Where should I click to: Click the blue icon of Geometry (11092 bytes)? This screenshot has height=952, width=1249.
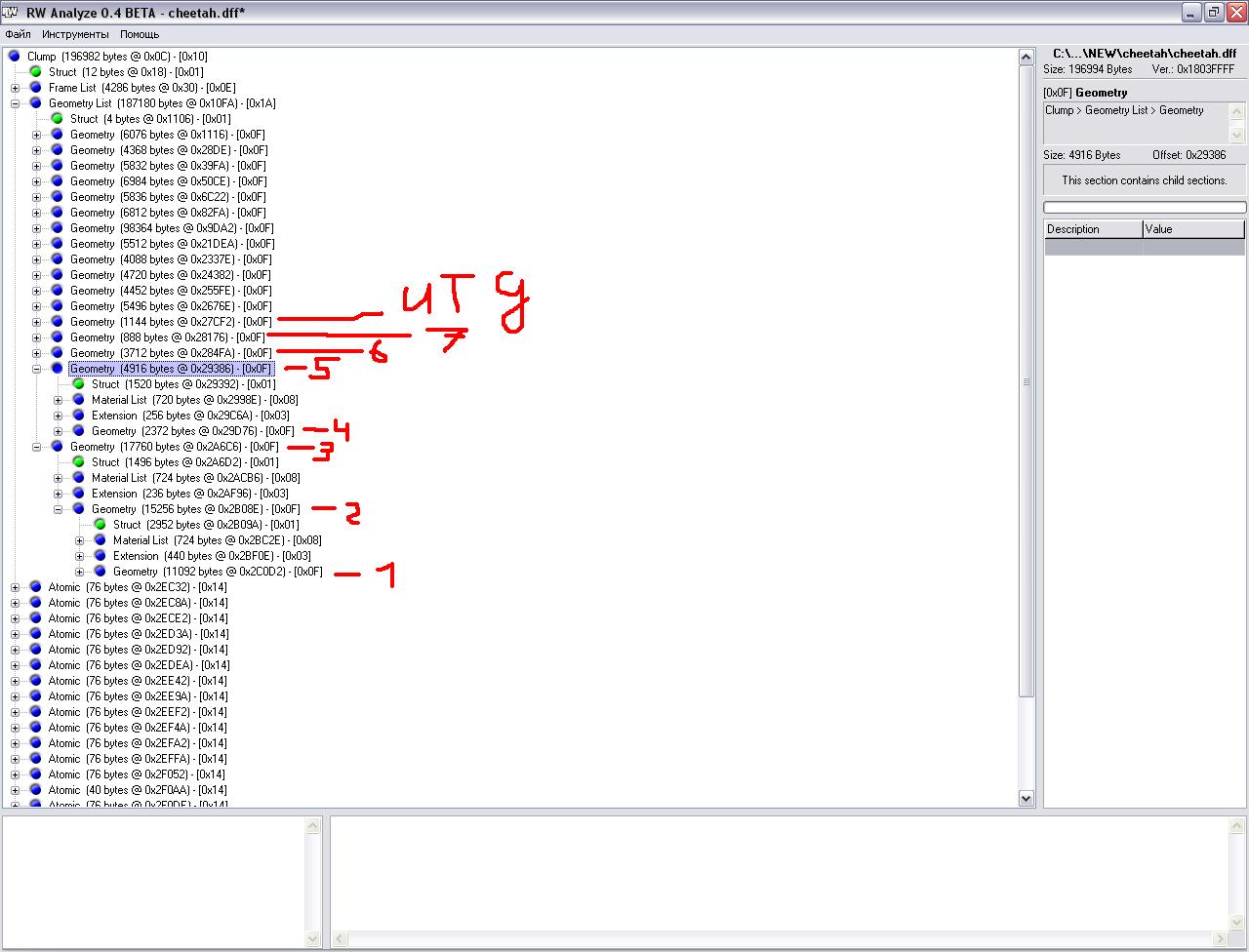coord(100,572)
